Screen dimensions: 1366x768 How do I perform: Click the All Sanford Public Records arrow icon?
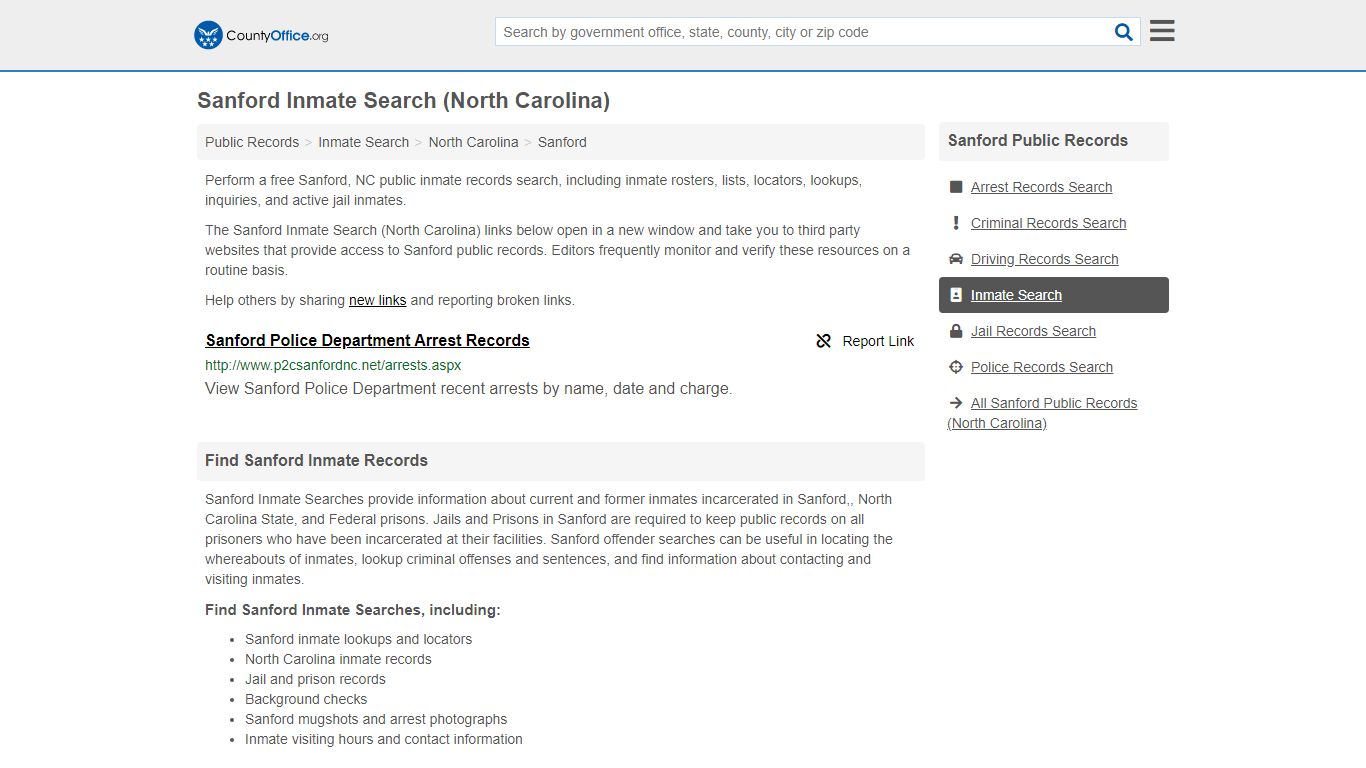coord(956,403)
